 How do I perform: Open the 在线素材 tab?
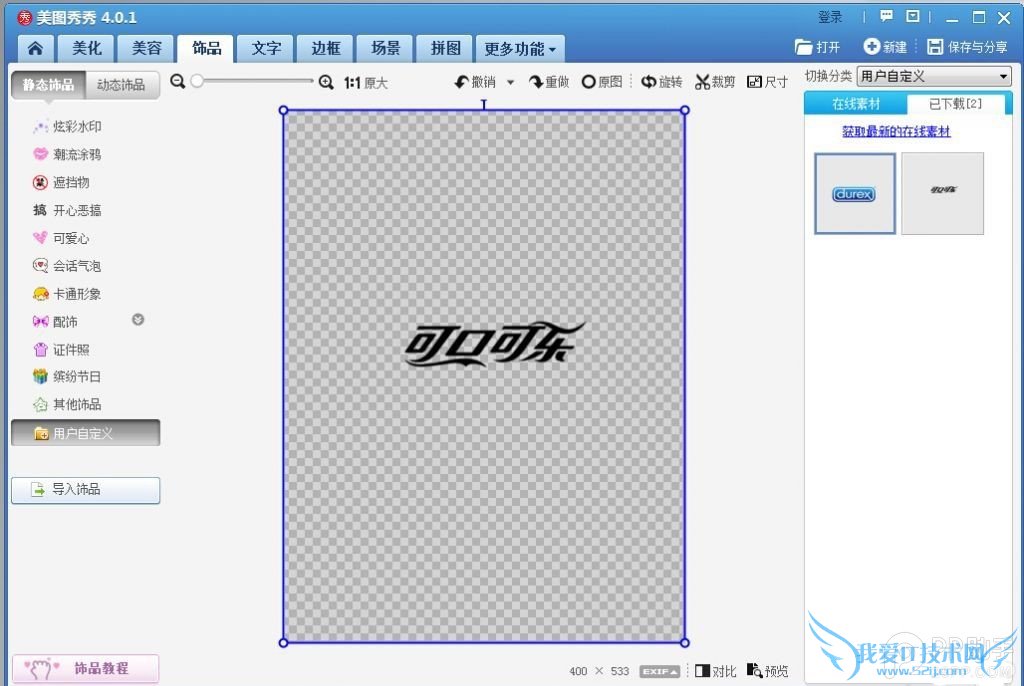[856, 104]
